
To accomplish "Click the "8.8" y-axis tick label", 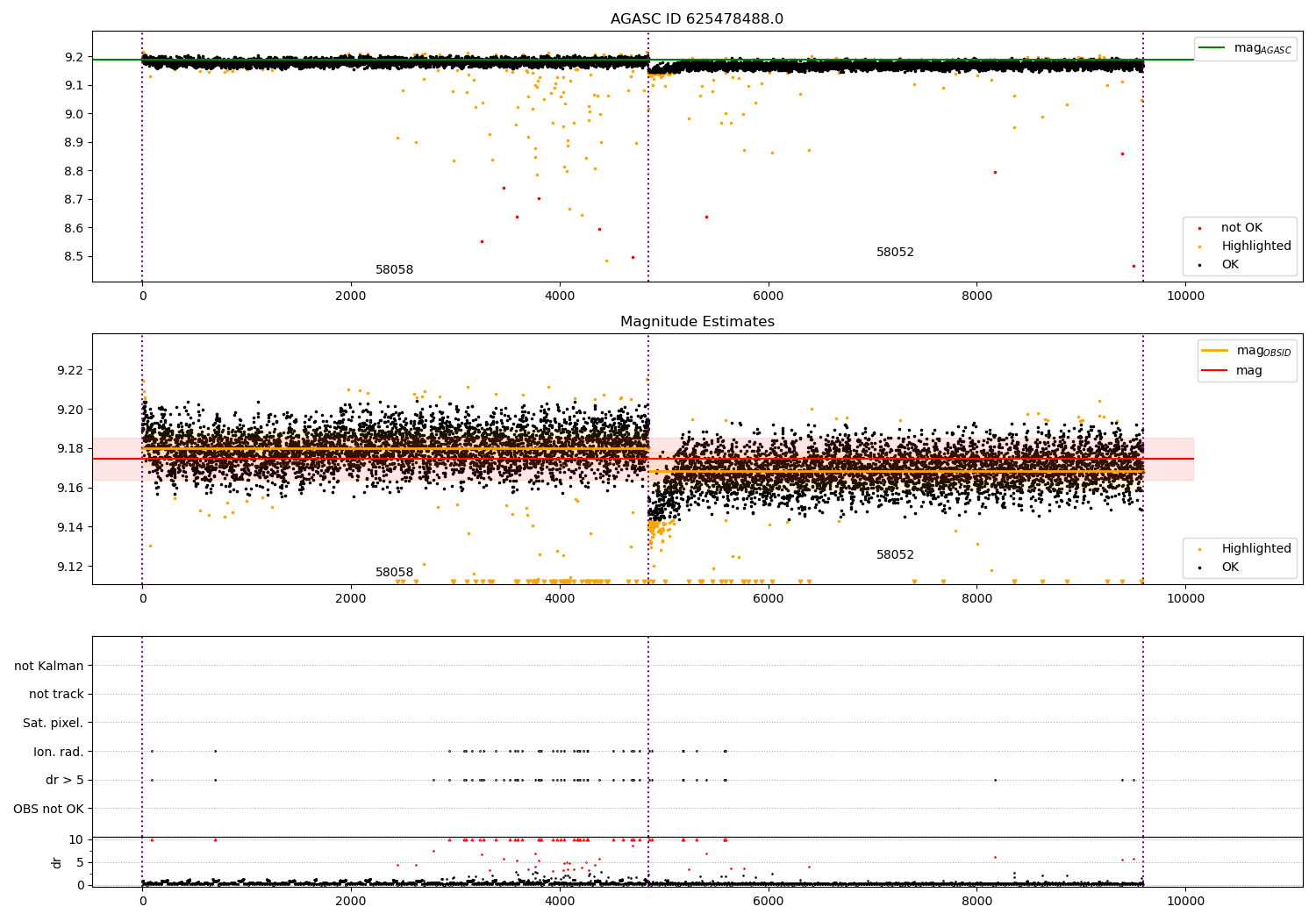I will [73, 171].
